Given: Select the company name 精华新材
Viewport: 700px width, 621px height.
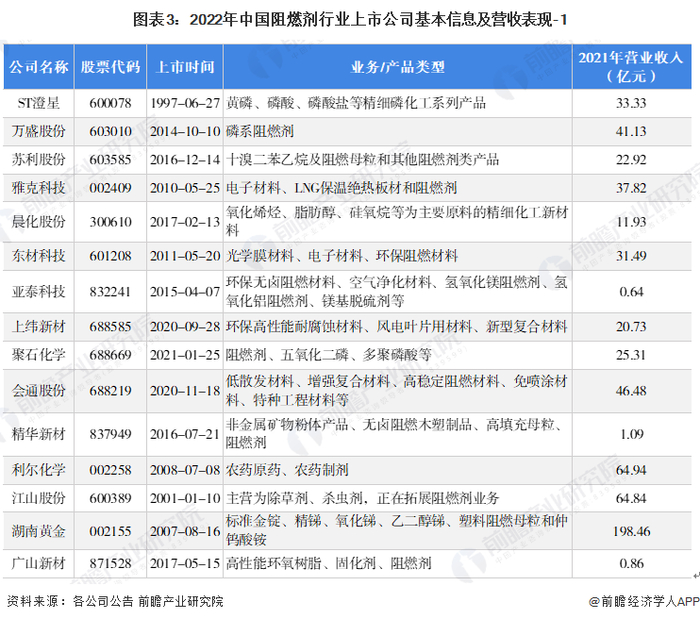Looking at the screenshot, I should click(x=39, y=434).
